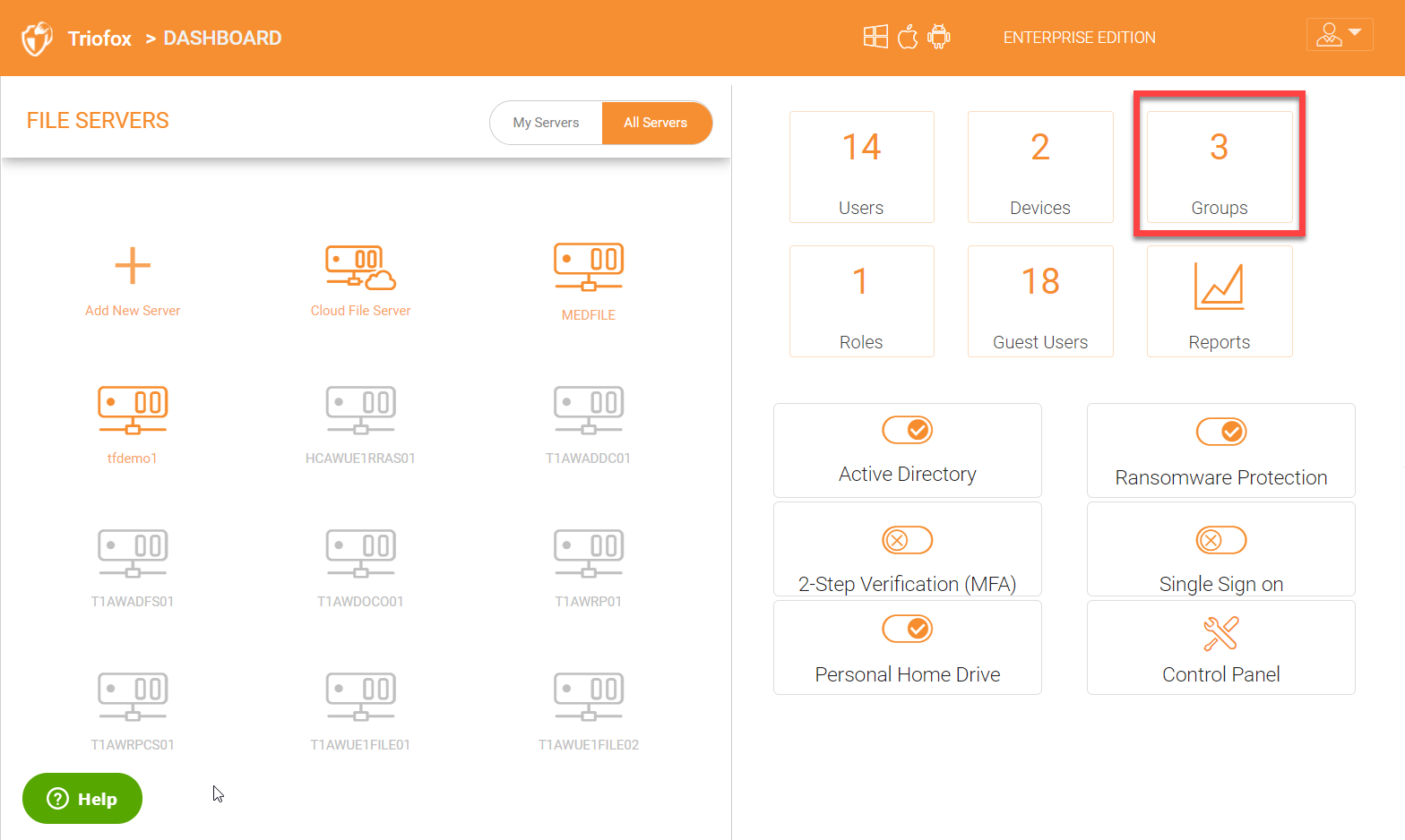
Task: Click the Triofox shield logo
Action: (x=37, y=39)
